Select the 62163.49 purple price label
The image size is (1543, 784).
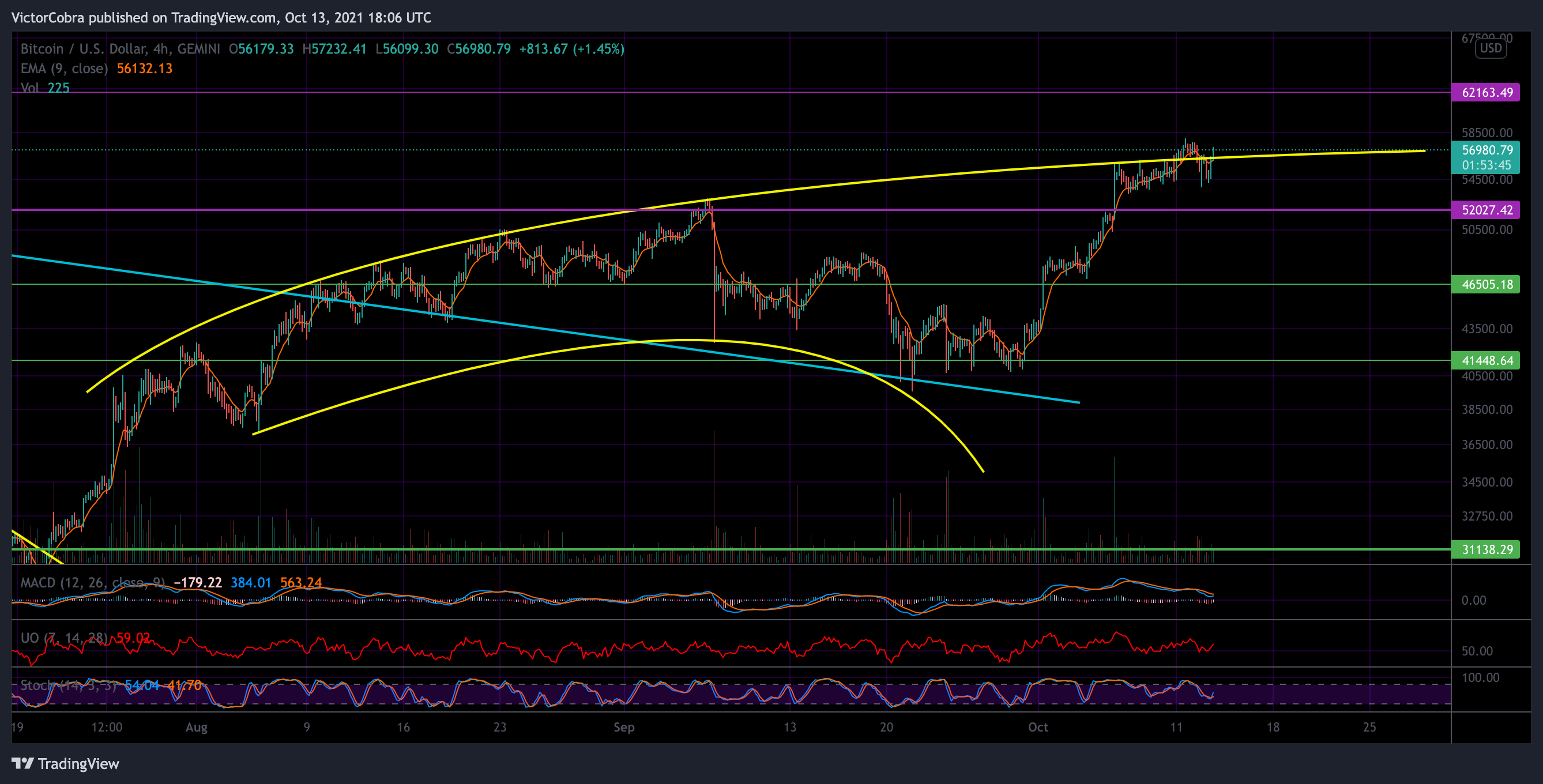(x=1485, y=92)
